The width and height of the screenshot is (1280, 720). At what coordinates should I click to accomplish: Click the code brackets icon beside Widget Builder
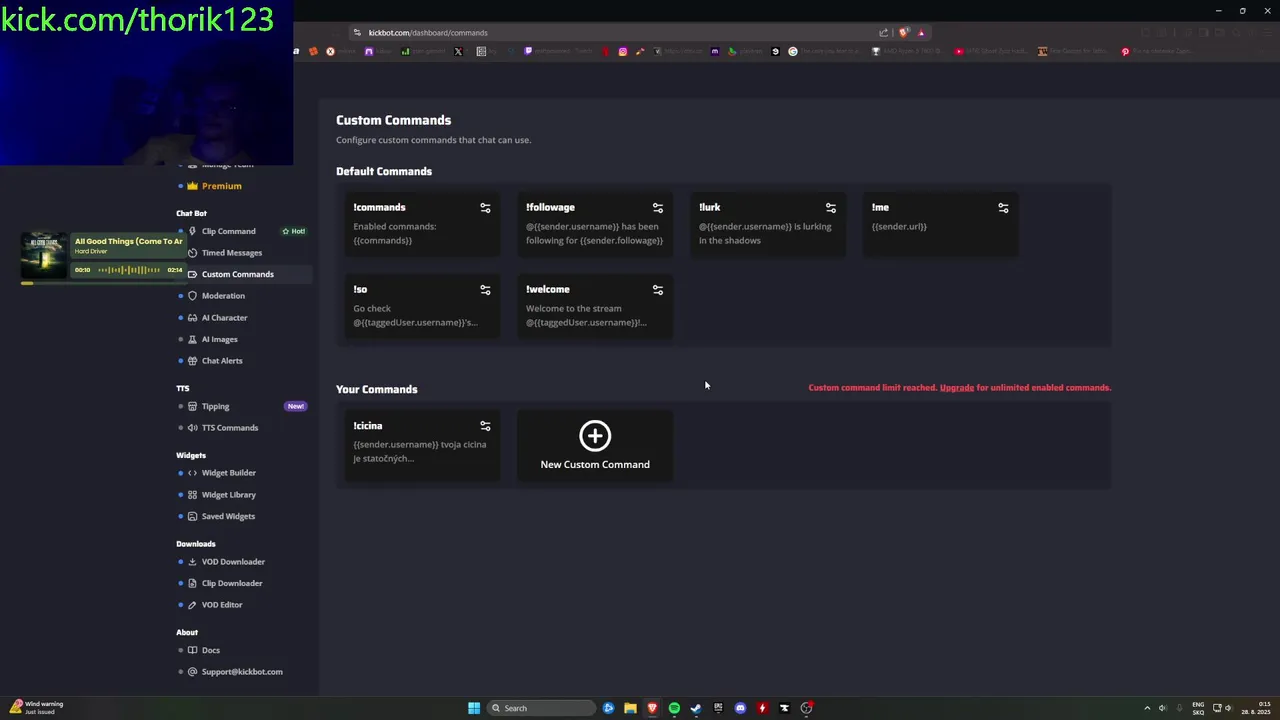(x=192, y=473)
